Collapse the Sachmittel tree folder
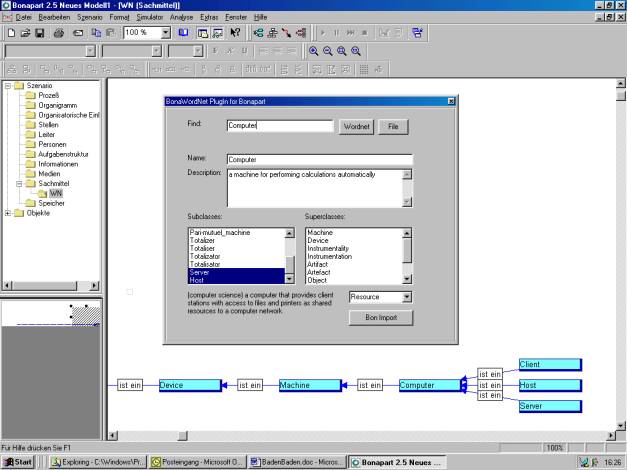 tap(19, 184)
